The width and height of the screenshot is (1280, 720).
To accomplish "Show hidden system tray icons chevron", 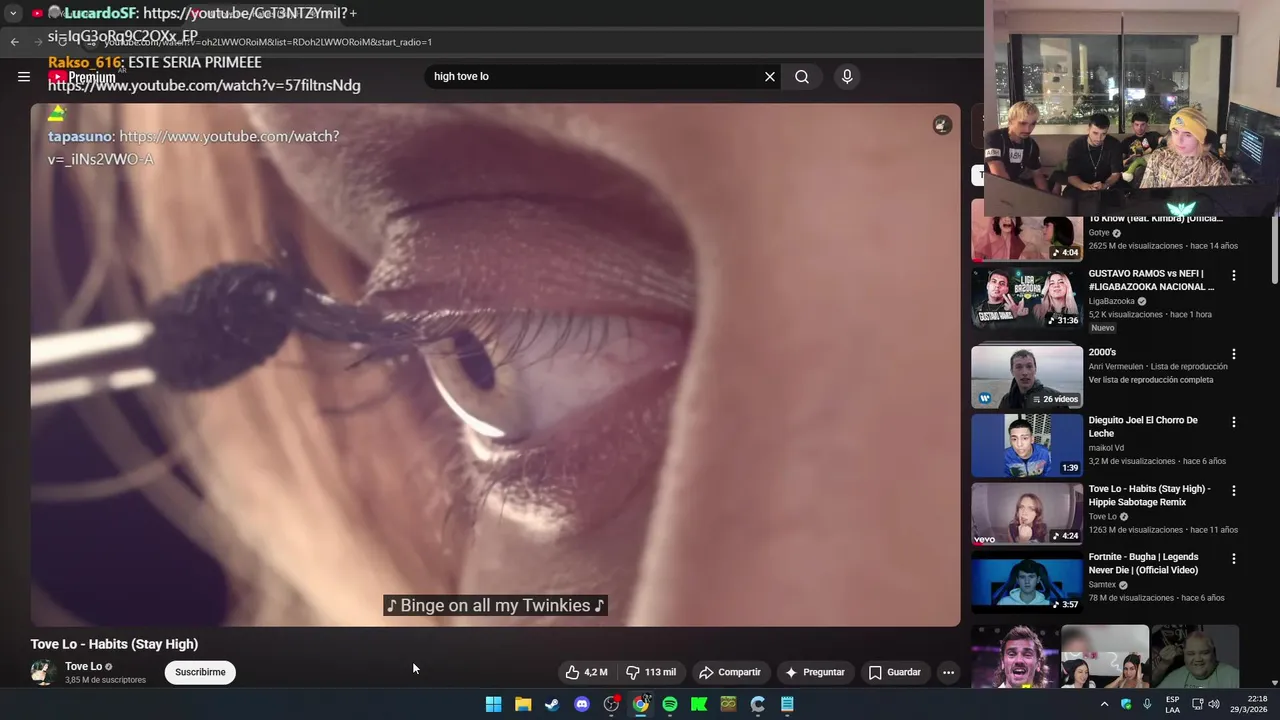I will [x=1104, y=704].
